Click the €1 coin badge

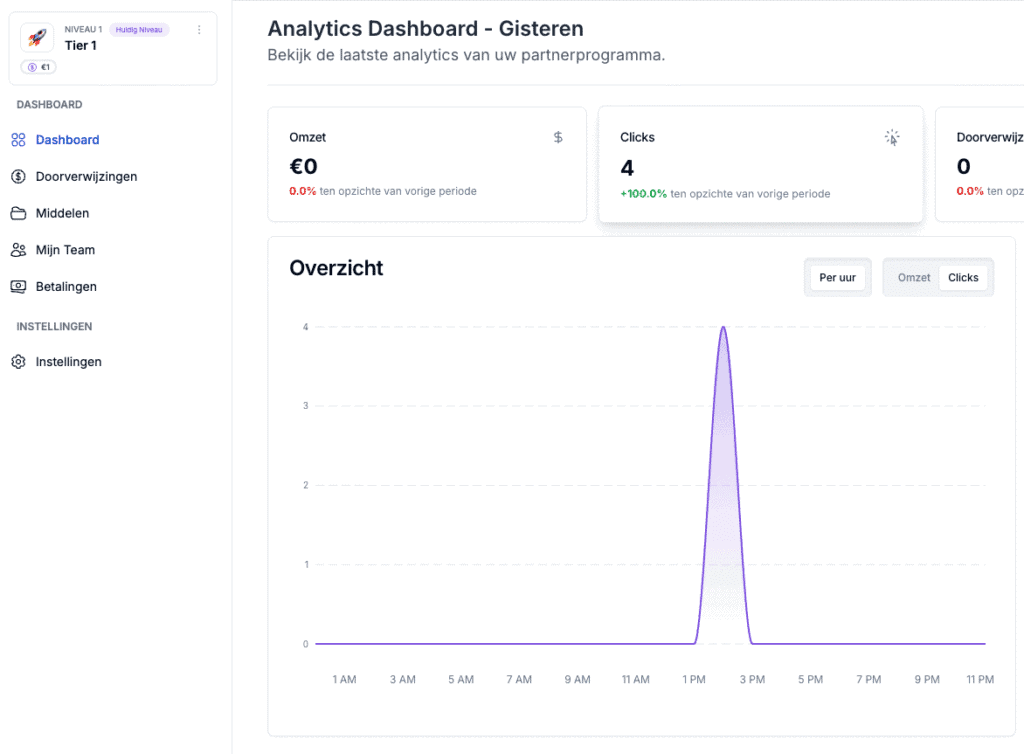coord(39,67)
